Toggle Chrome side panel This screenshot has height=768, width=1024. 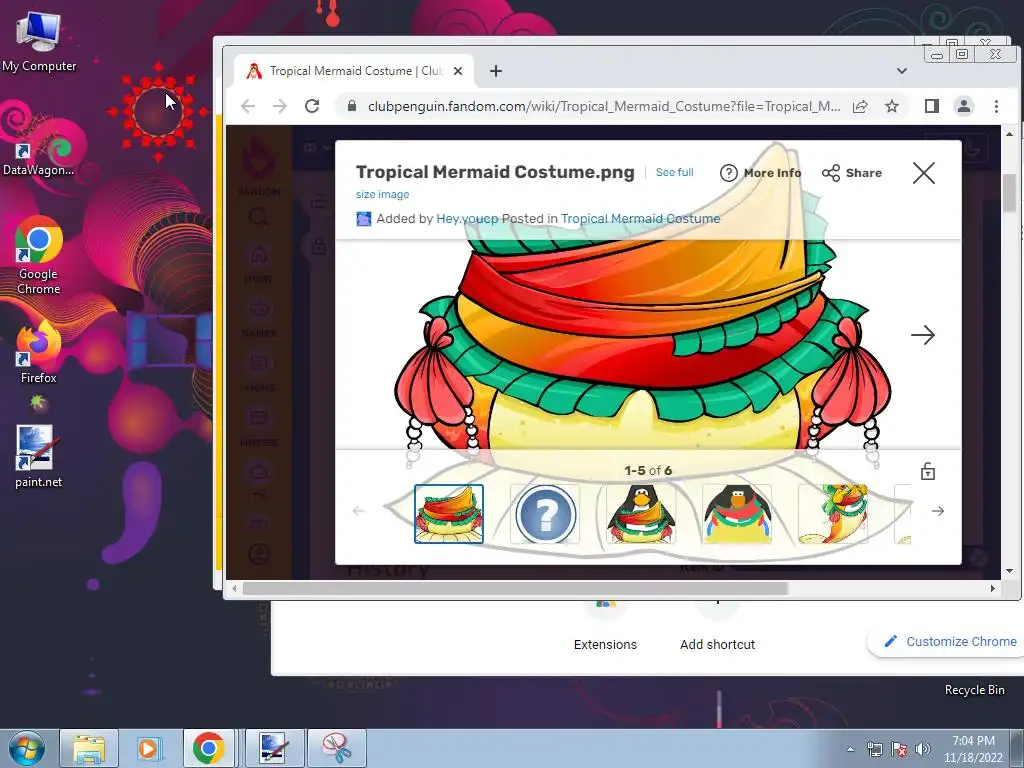[931, 106]
